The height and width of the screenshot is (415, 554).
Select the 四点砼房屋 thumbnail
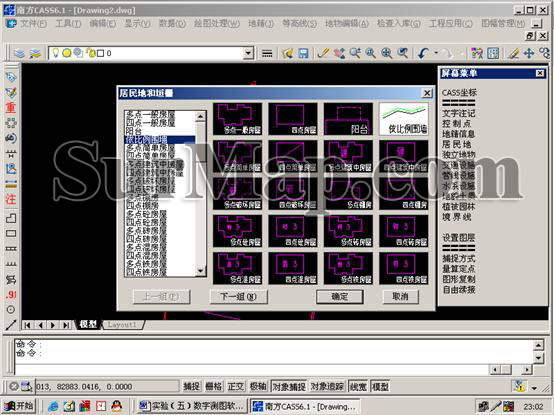pyautogui.click(x=293, y=231)
